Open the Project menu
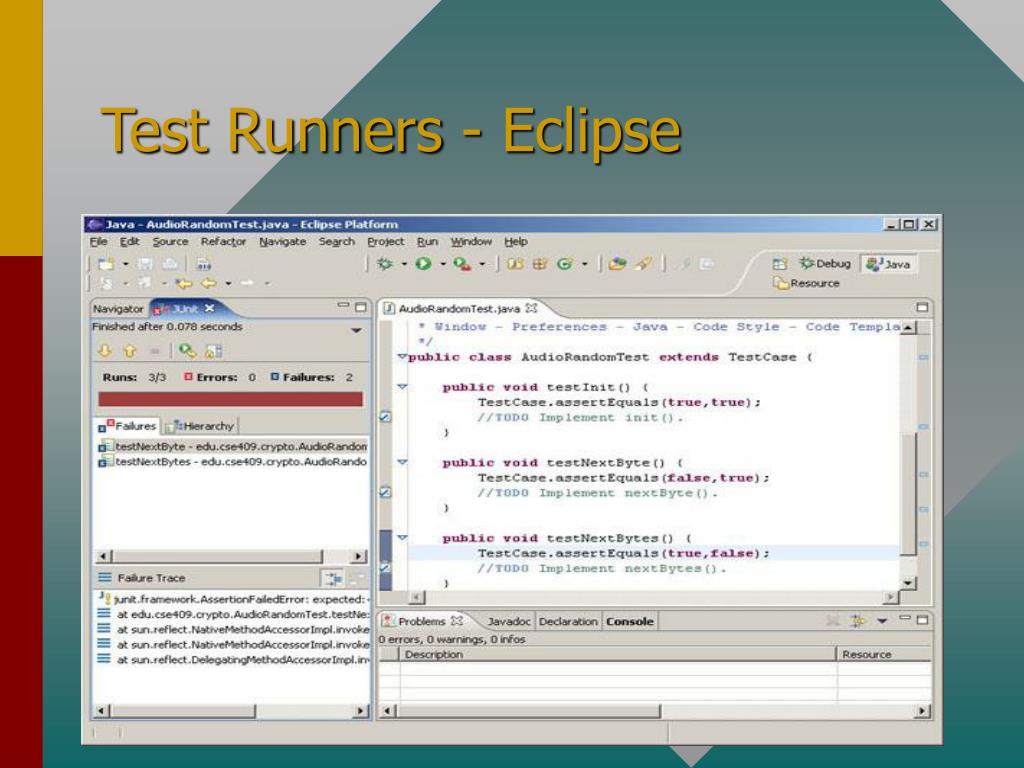The height and width of the screenshot is (768, 1024). [385, 242]
